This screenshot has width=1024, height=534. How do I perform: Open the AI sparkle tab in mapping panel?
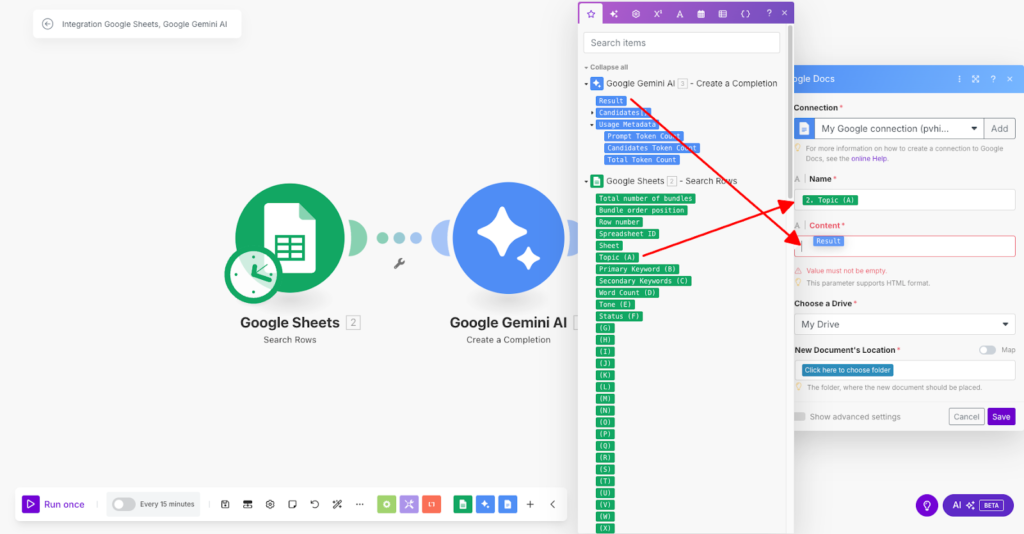point(614,14)
